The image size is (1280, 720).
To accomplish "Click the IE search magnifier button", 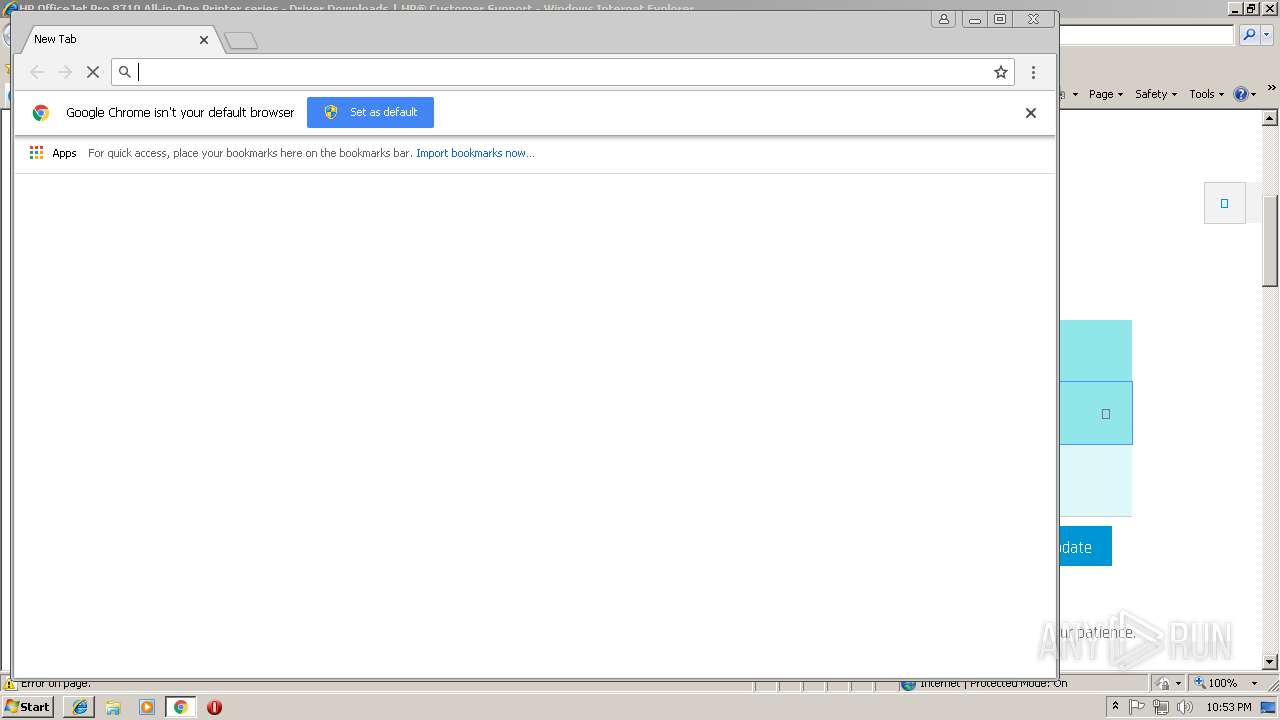I will click(1249, 35).
